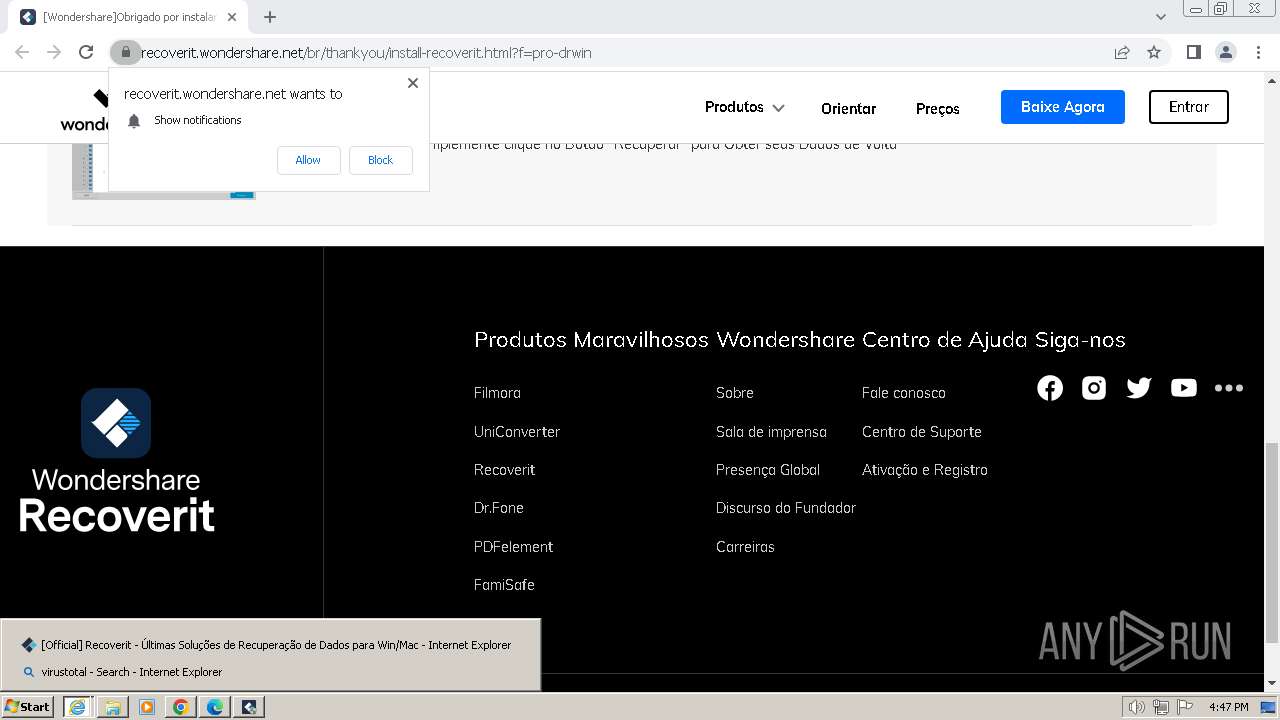This screenshot has width=1280, height=720.
Task: Open the Windows Start menu
Action: [28, 706]
